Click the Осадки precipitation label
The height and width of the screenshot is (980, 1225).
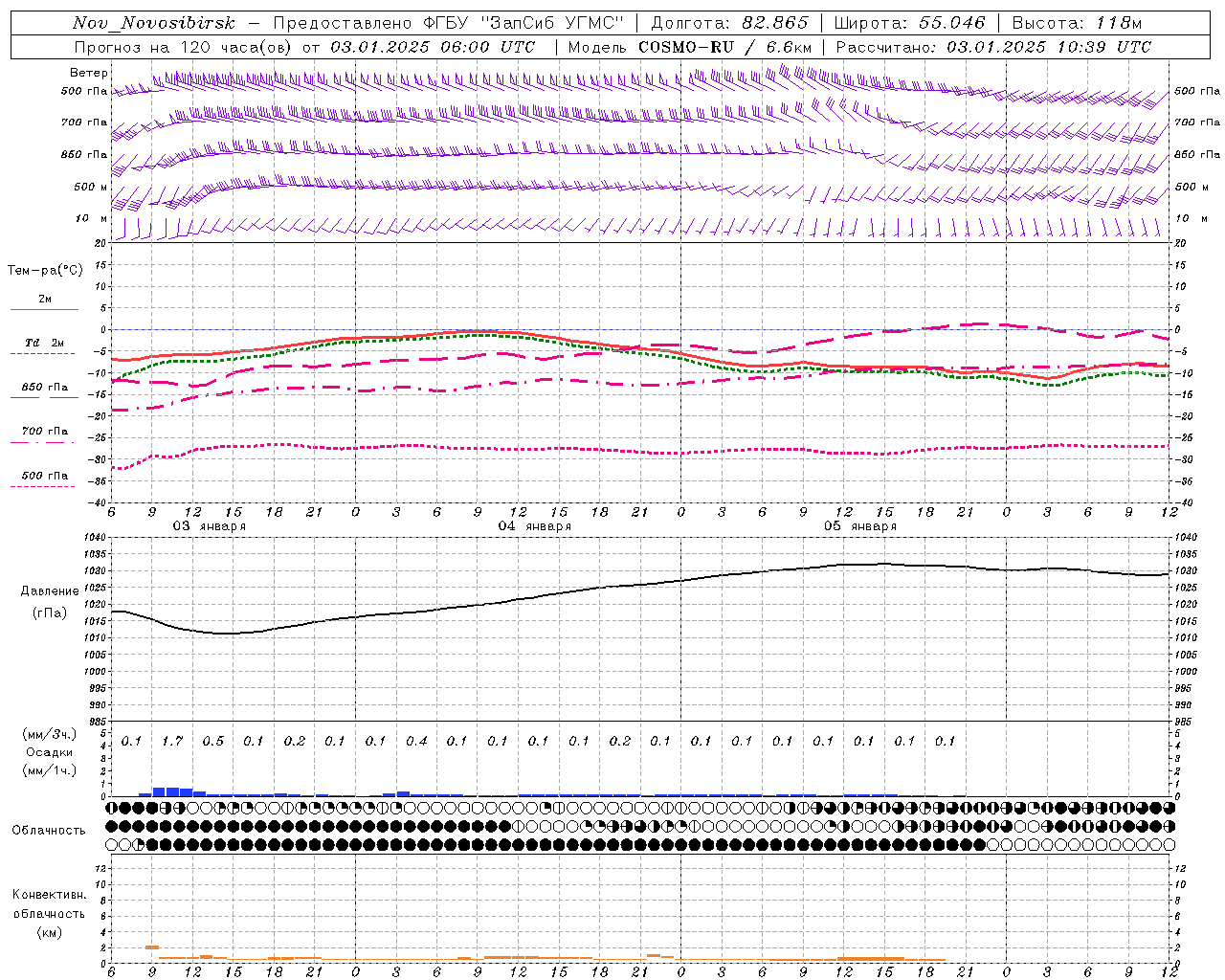coord(50,752)
